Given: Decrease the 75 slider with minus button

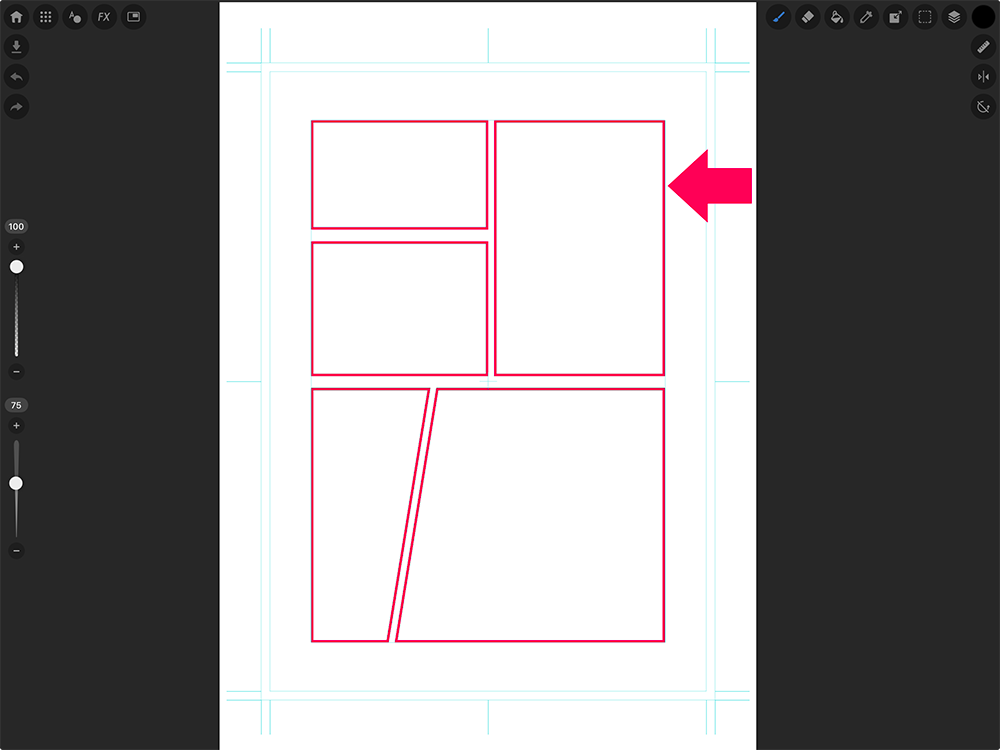Looking at the screenshot, I should click(x=16, y=551).
